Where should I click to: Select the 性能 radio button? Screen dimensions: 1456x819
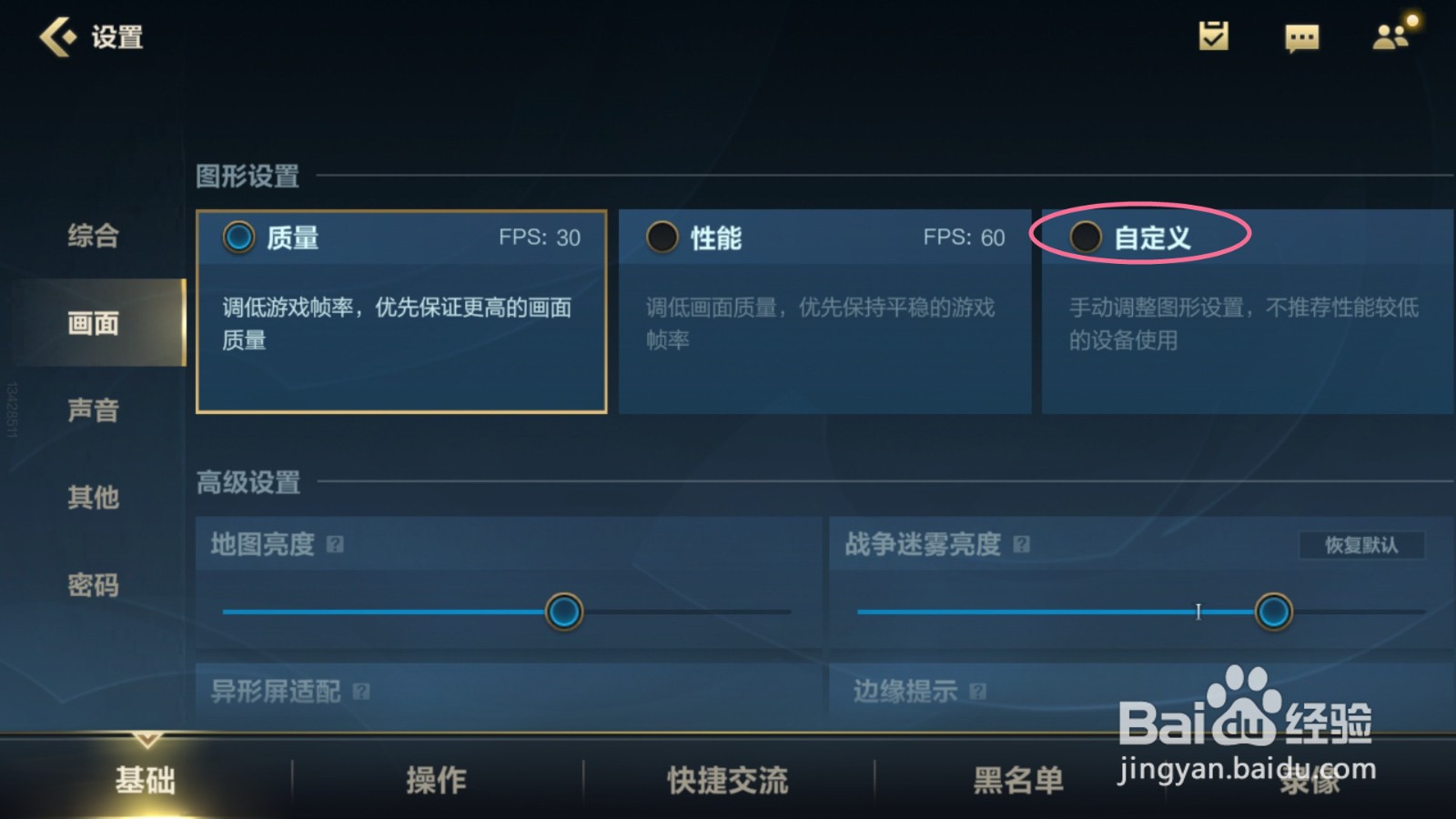[x=662, y=238]
